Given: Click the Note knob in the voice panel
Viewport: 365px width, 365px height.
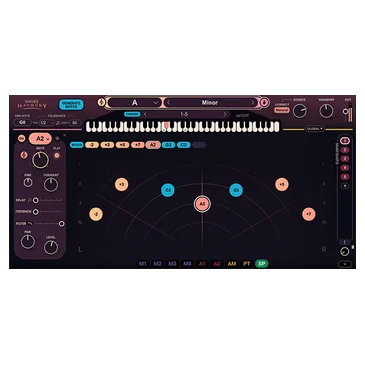Looking at the screenshot, I should (x=40, y=160).
